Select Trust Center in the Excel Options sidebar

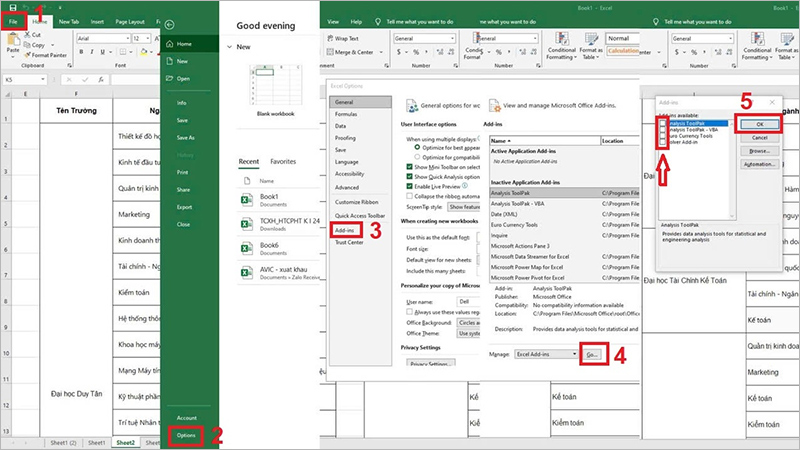coord(349,242)
